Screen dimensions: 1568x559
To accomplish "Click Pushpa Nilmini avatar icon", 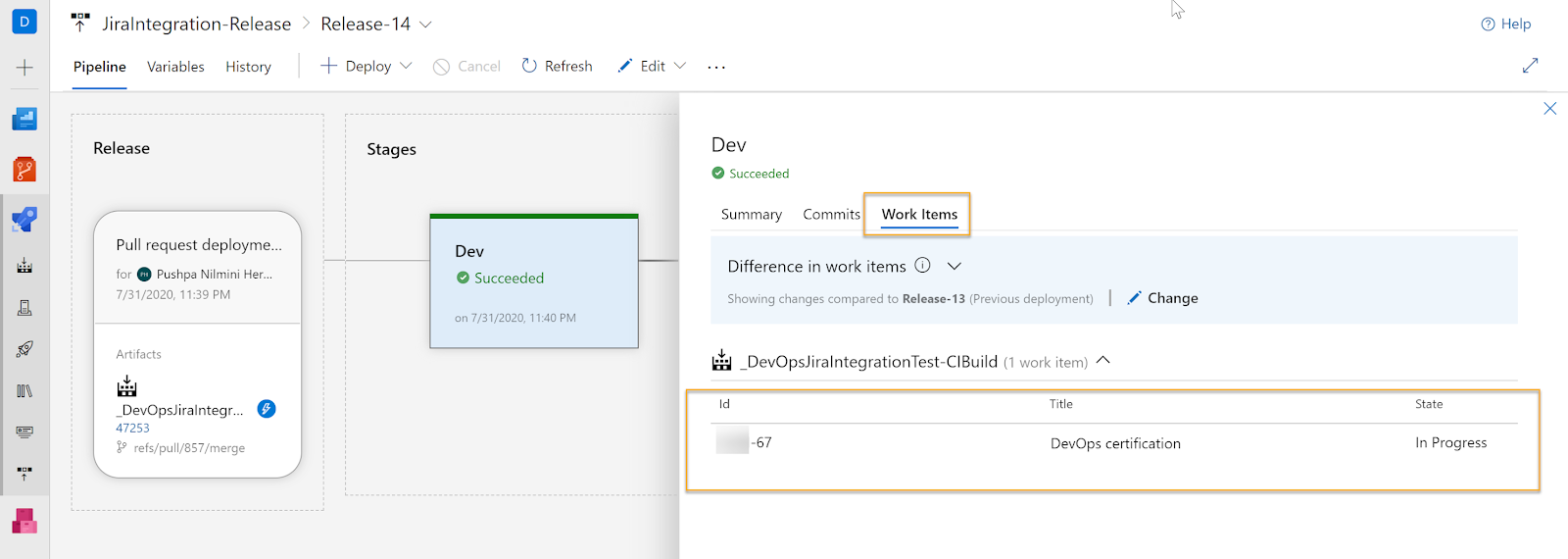I will pyautogui.click(x=144, y=275).
